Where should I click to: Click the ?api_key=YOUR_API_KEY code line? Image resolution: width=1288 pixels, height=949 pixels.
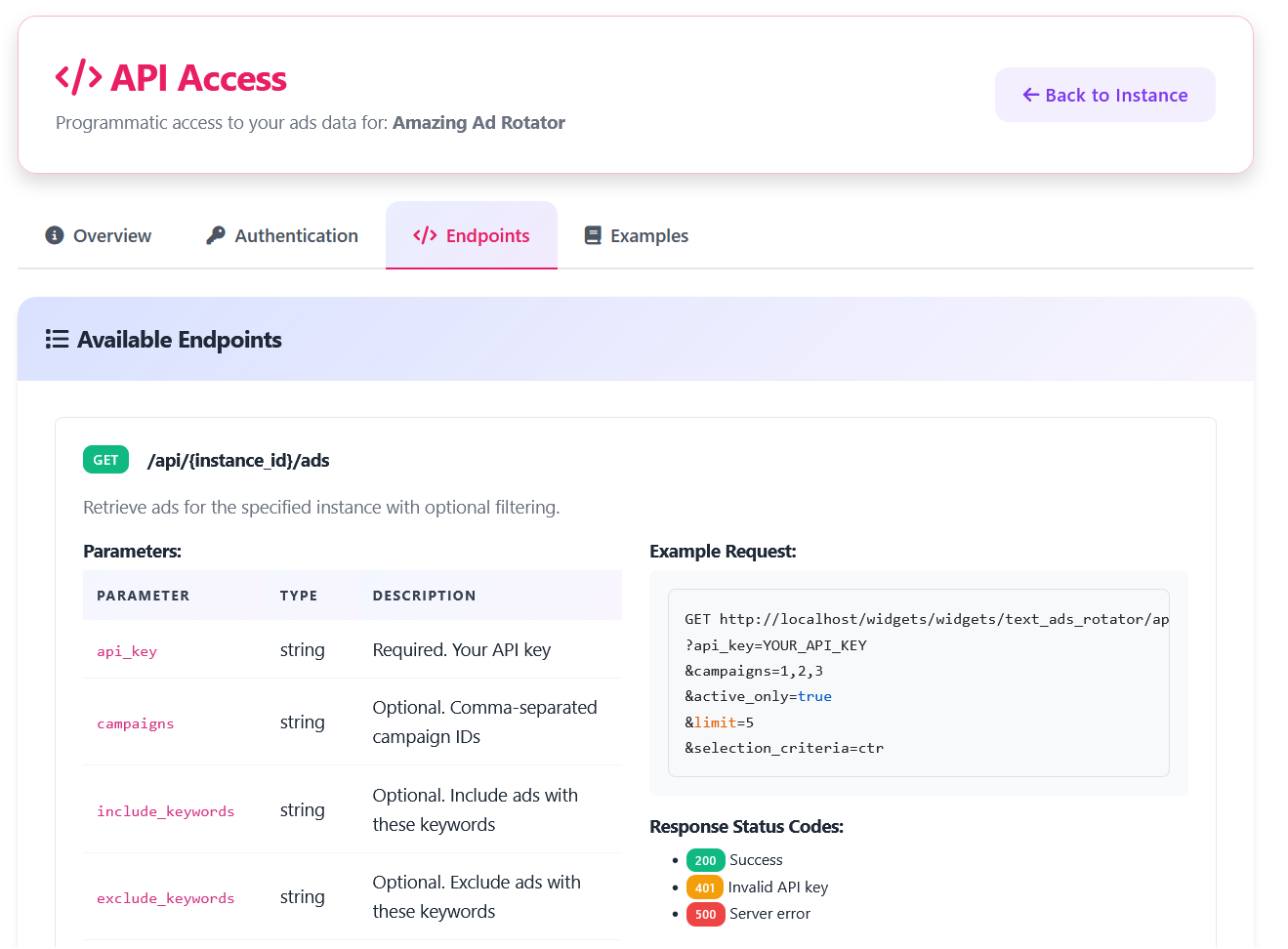[x=775, y=645]
